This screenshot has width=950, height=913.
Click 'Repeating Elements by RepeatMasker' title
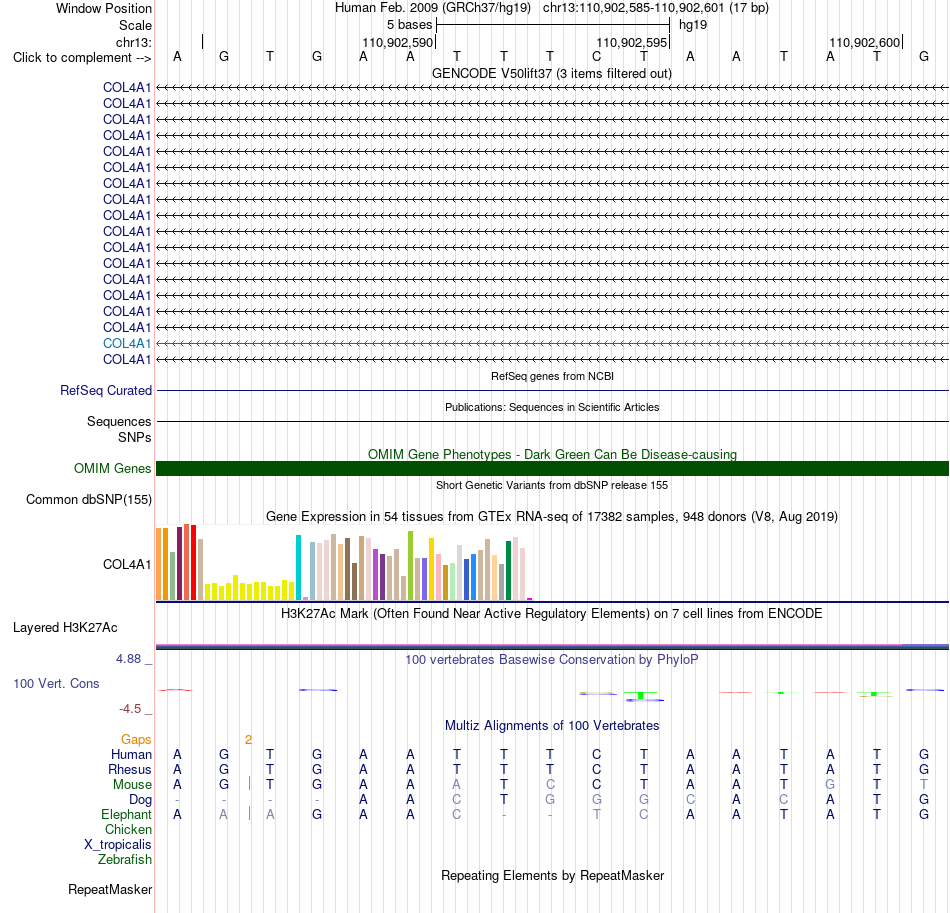click(x=553, y=875)
